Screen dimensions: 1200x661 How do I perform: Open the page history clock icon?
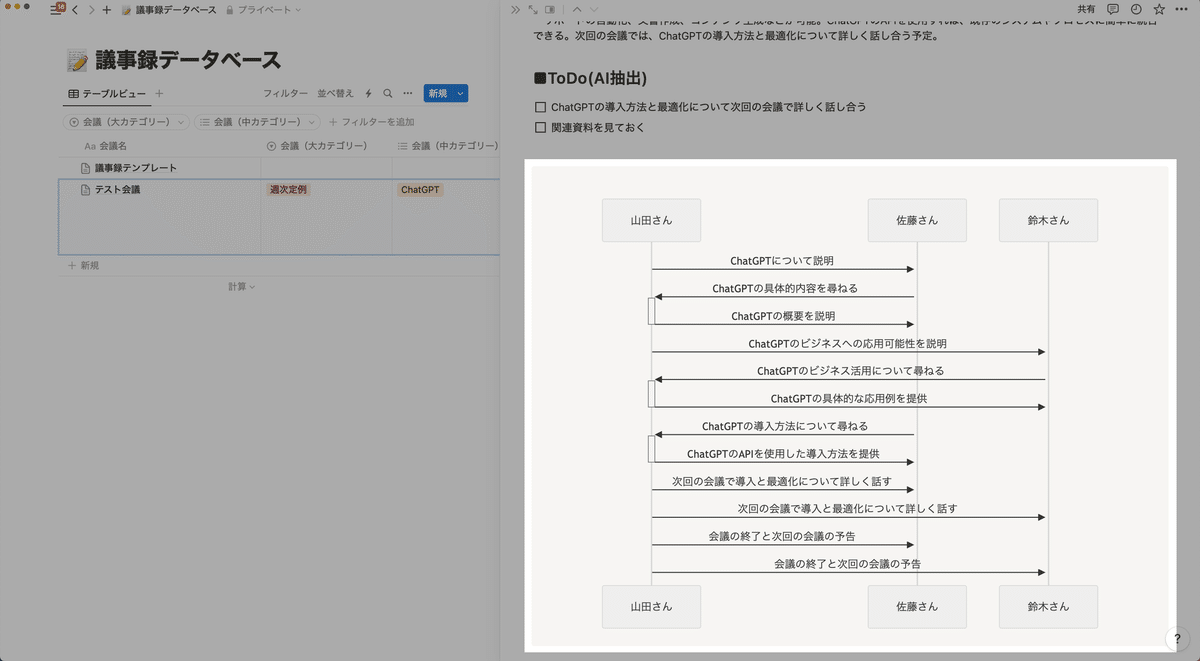[x=1136, y=9]
